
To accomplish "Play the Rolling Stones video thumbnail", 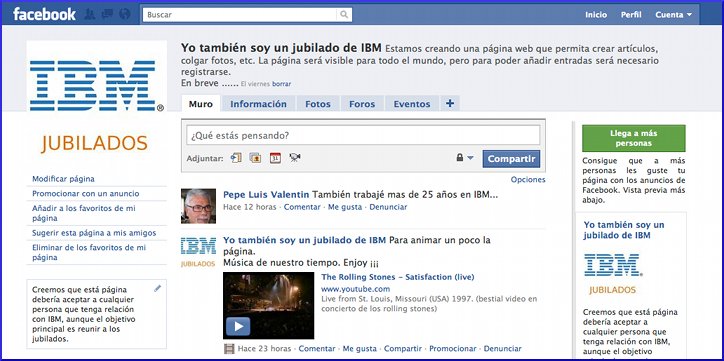I will pos(268,306).
